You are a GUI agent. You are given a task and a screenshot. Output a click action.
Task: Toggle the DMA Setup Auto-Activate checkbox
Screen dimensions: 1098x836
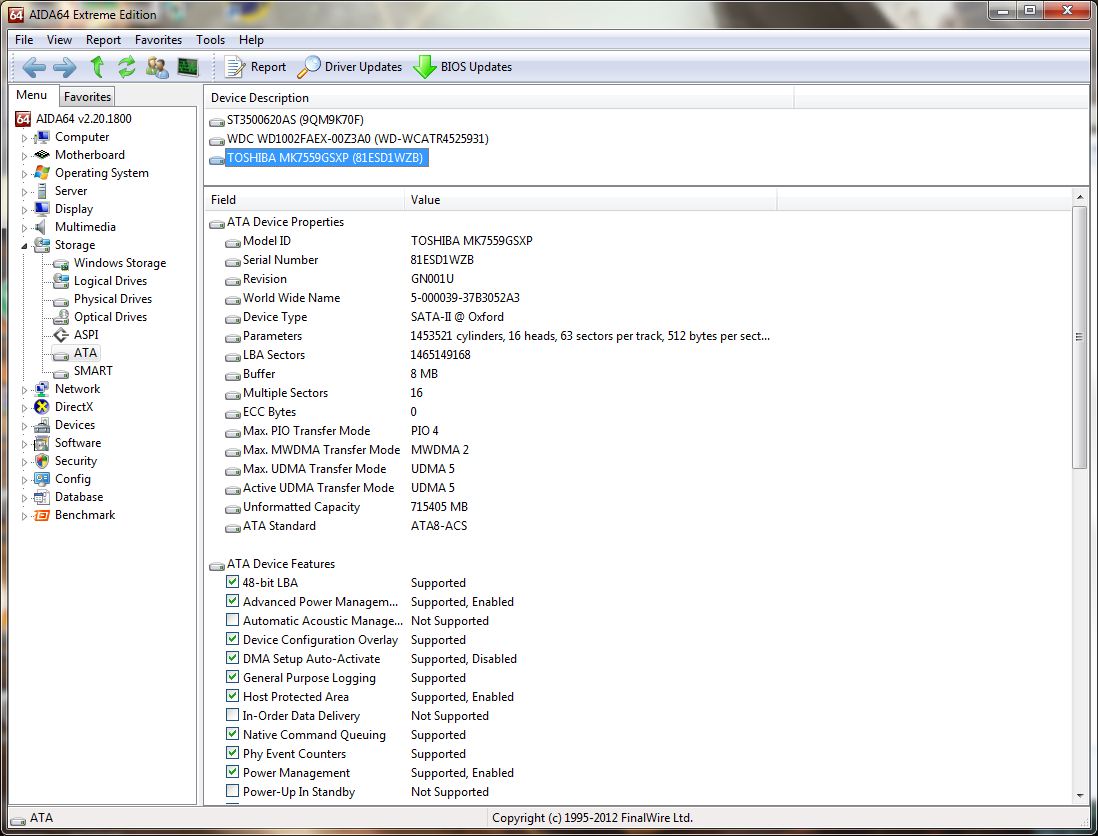[x=232, y=657]
